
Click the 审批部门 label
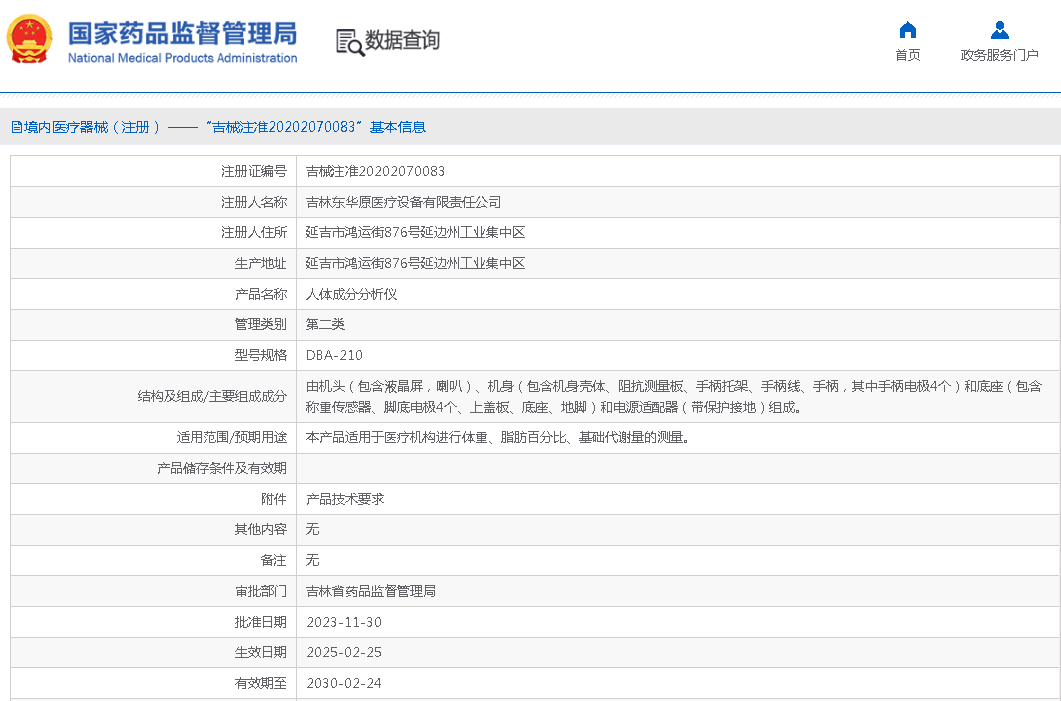pyautogui.click(x=261, y=591)
